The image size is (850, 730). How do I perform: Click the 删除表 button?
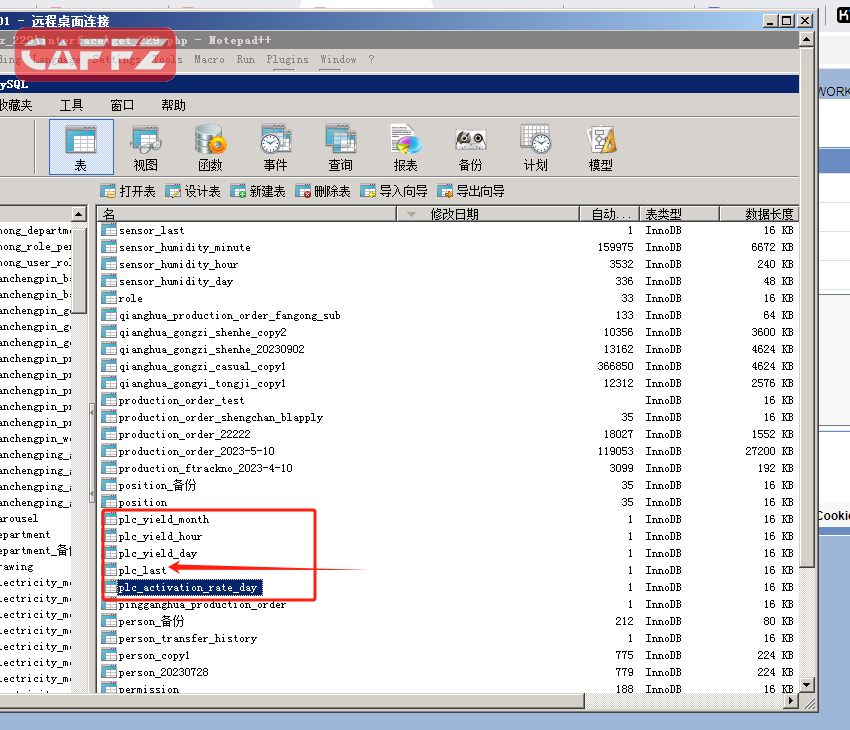point(323,191)
